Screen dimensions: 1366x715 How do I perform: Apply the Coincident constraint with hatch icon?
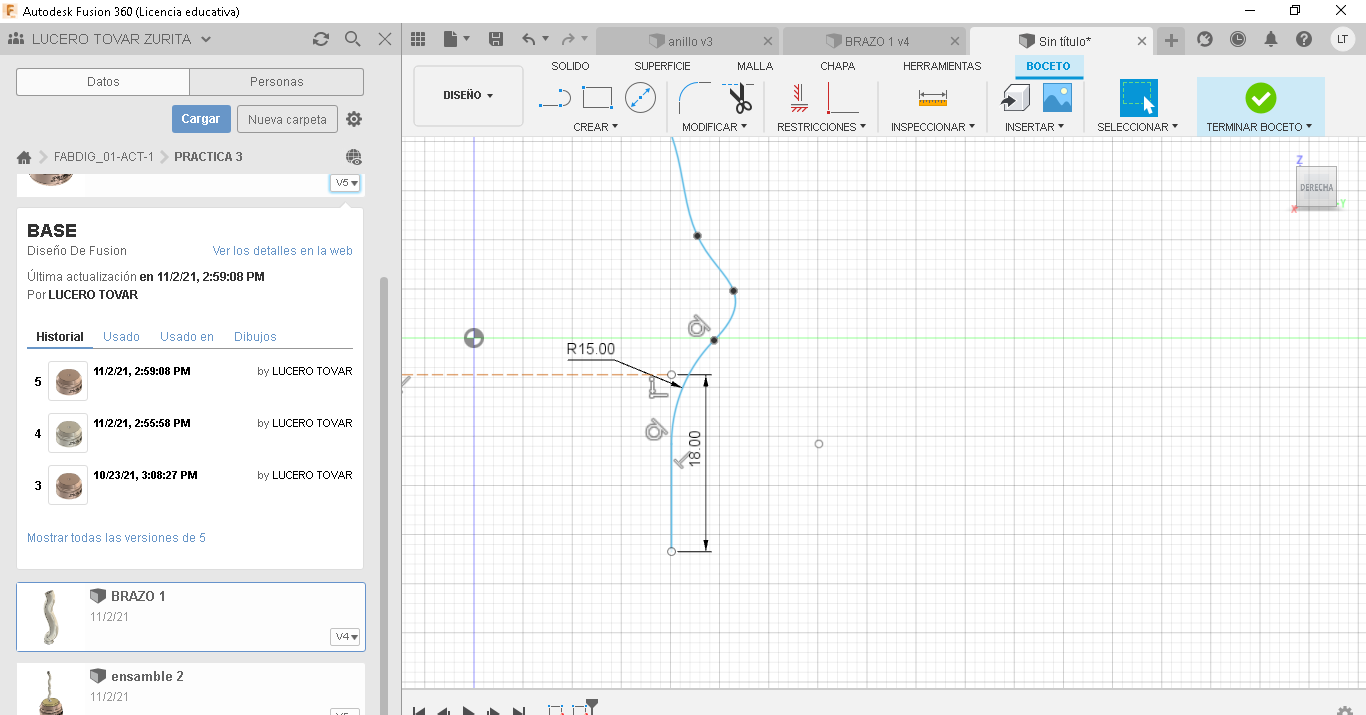click(x=798, y=98)
